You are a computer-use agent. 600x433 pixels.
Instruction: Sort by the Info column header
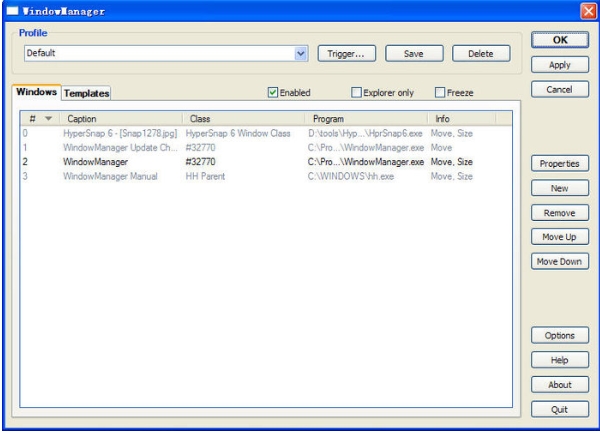click(x=461, y=119)
